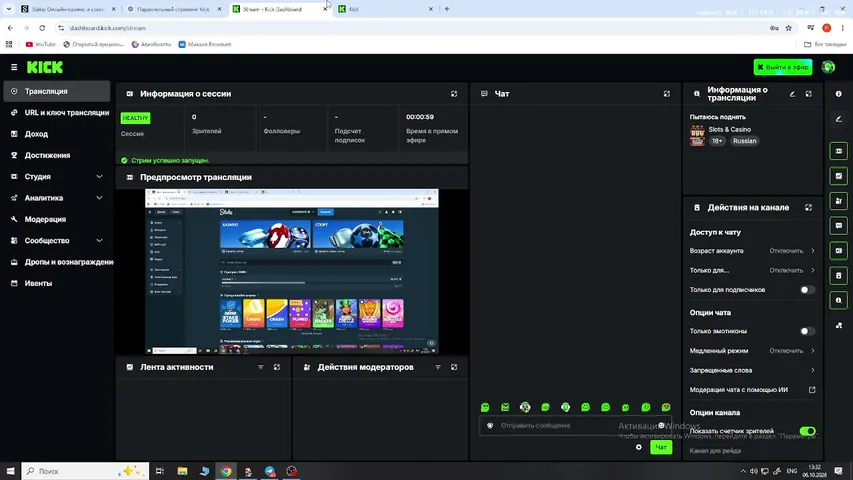Click the Windows taskbar search box
Image resolution: width=853 pixels, height=480 pixels.
pyautogui.click(x=85, y=471)
